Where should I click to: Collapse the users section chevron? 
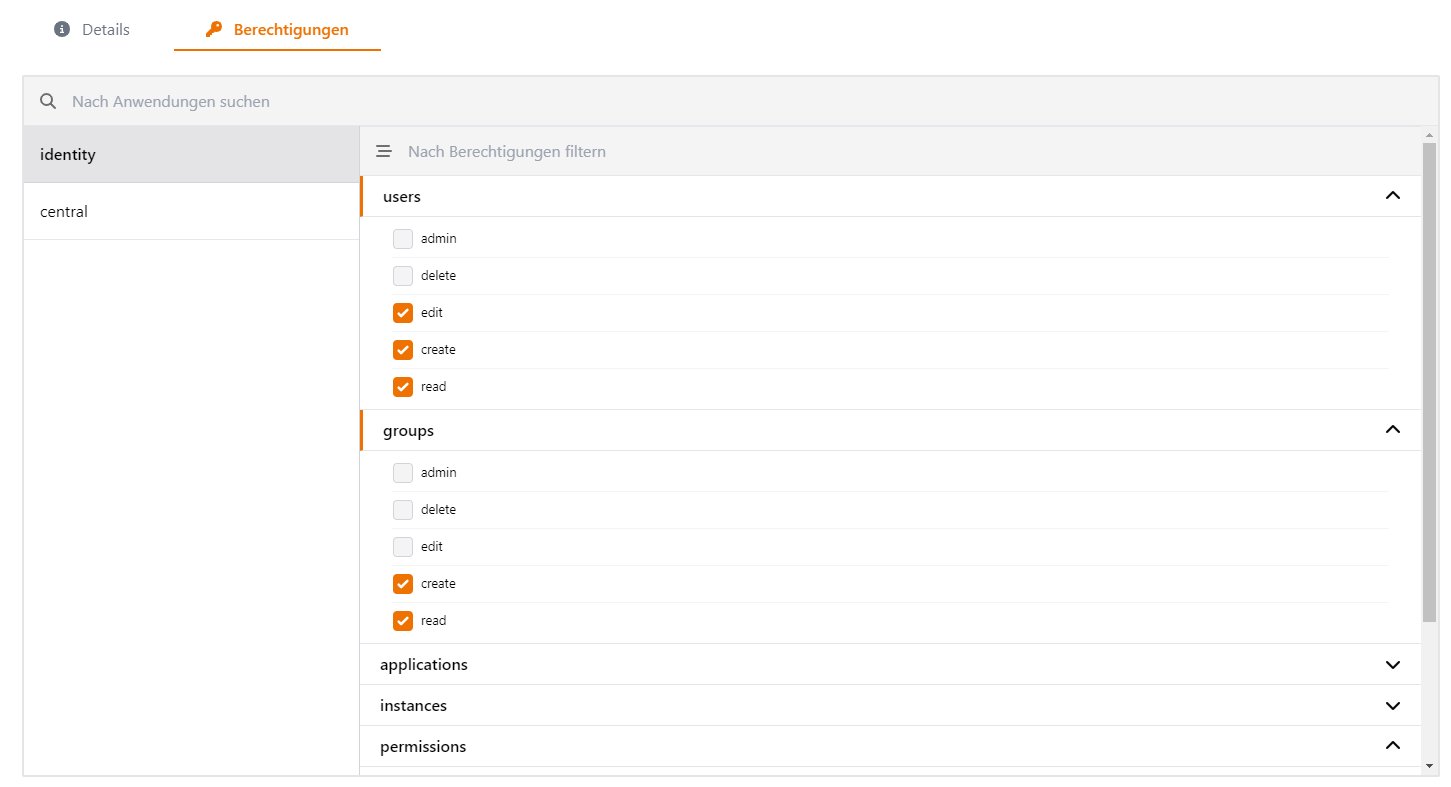tap(1392, 196)
